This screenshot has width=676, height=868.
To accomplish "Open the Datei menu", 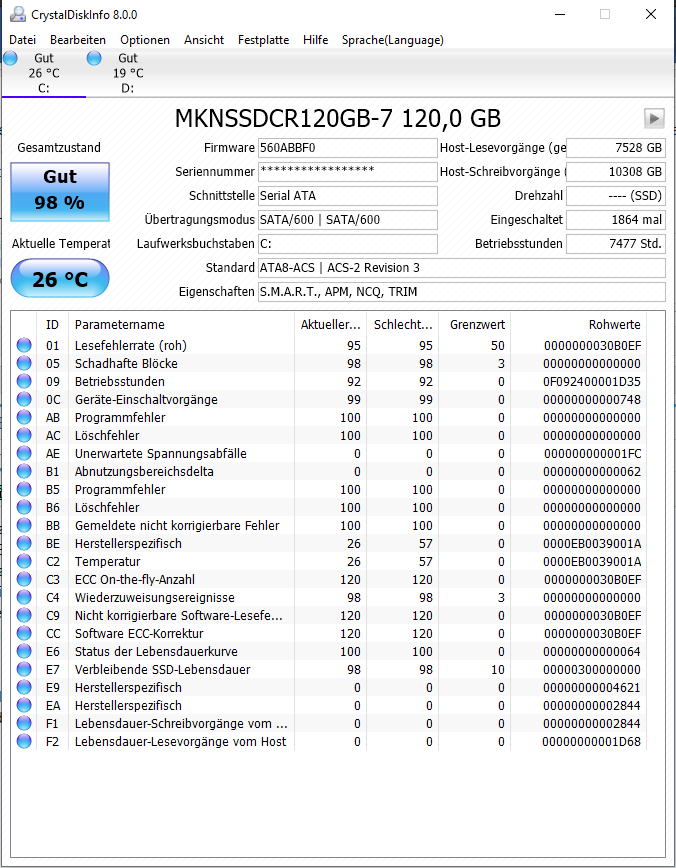I will 23,40.
